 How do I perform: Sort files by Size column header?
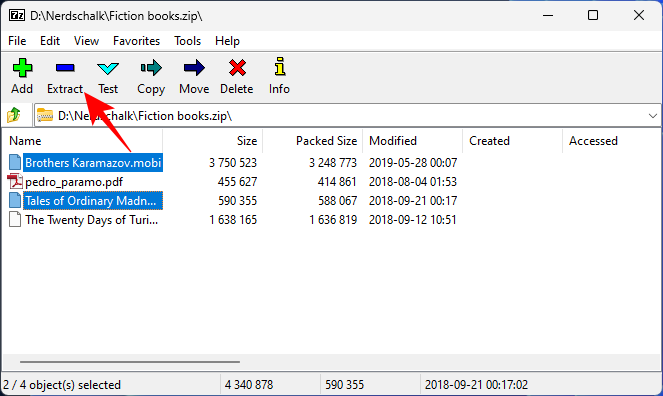[x=213, y=141]
